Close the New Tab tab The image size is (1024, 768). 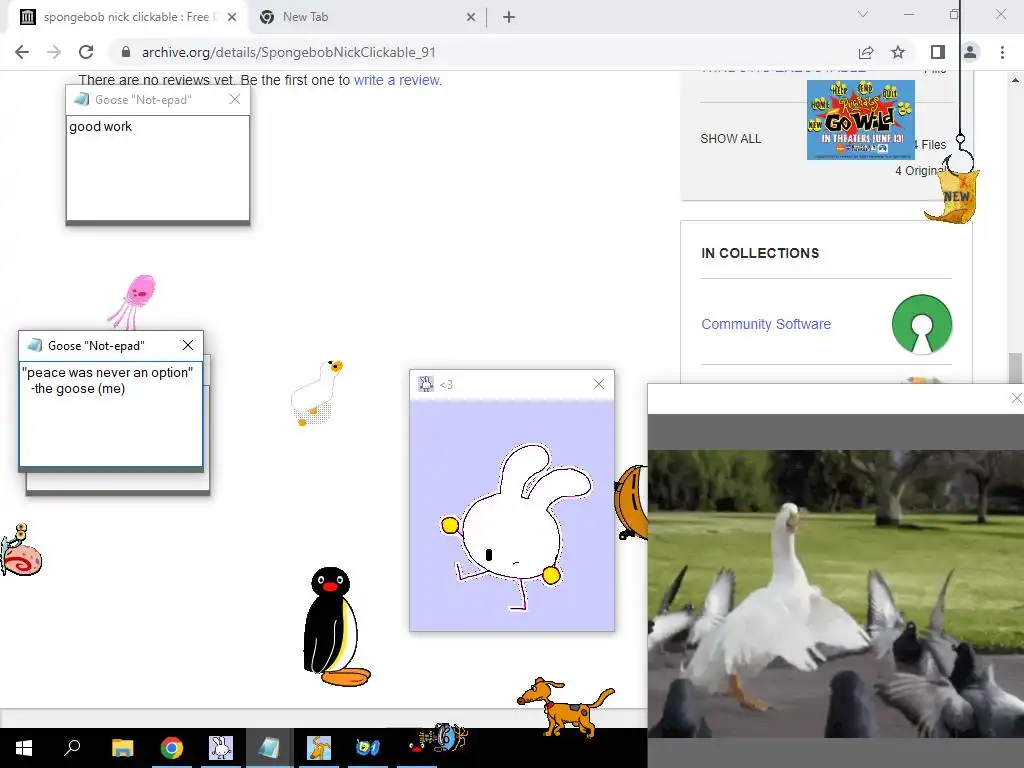click(x=471, y=18)
